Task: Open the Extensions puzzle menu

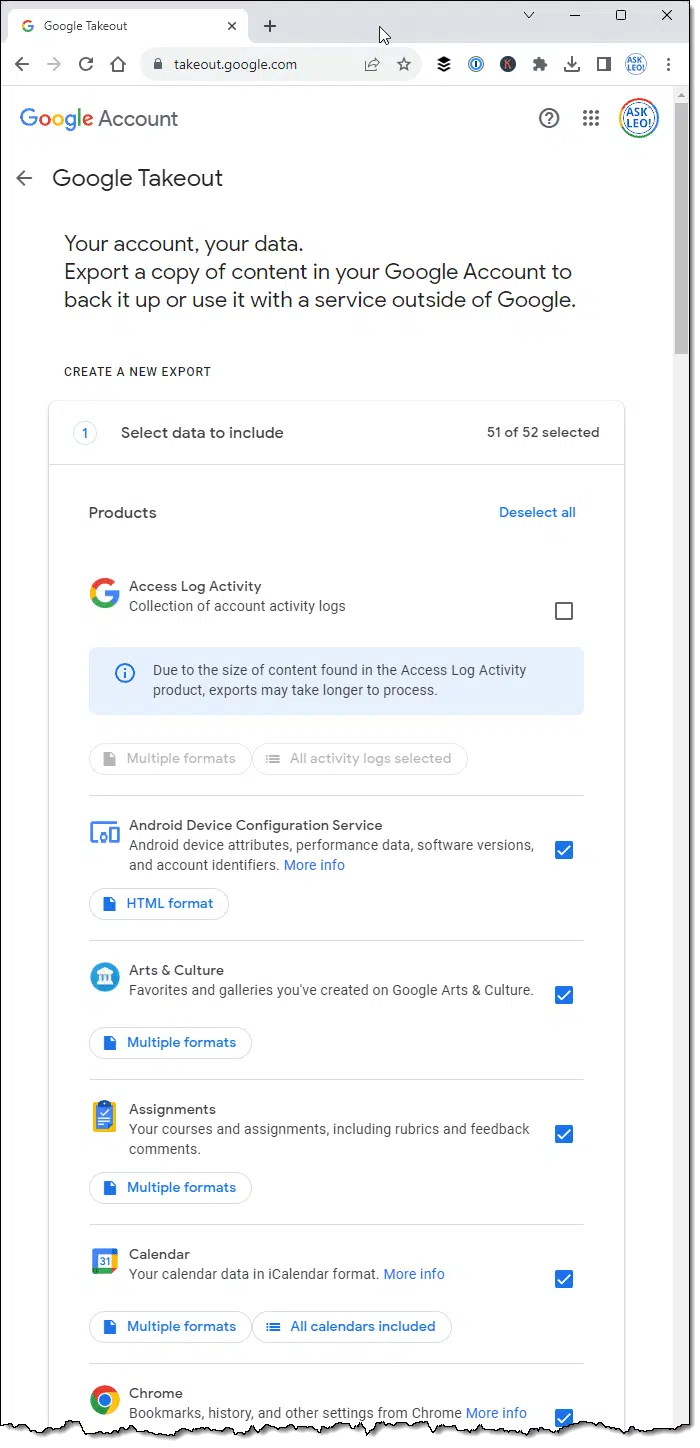Action: point(540,64)
